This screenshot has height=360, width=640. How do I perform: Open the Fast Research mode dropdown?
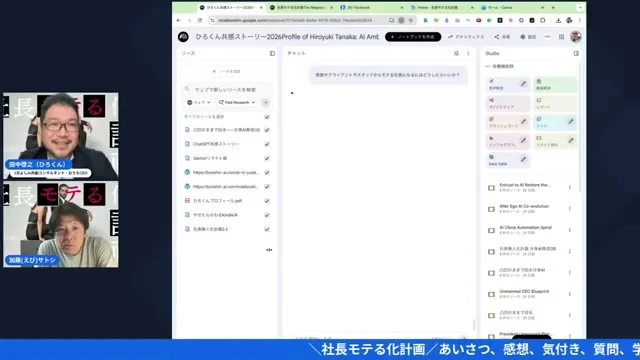click(x=237, y=102)
